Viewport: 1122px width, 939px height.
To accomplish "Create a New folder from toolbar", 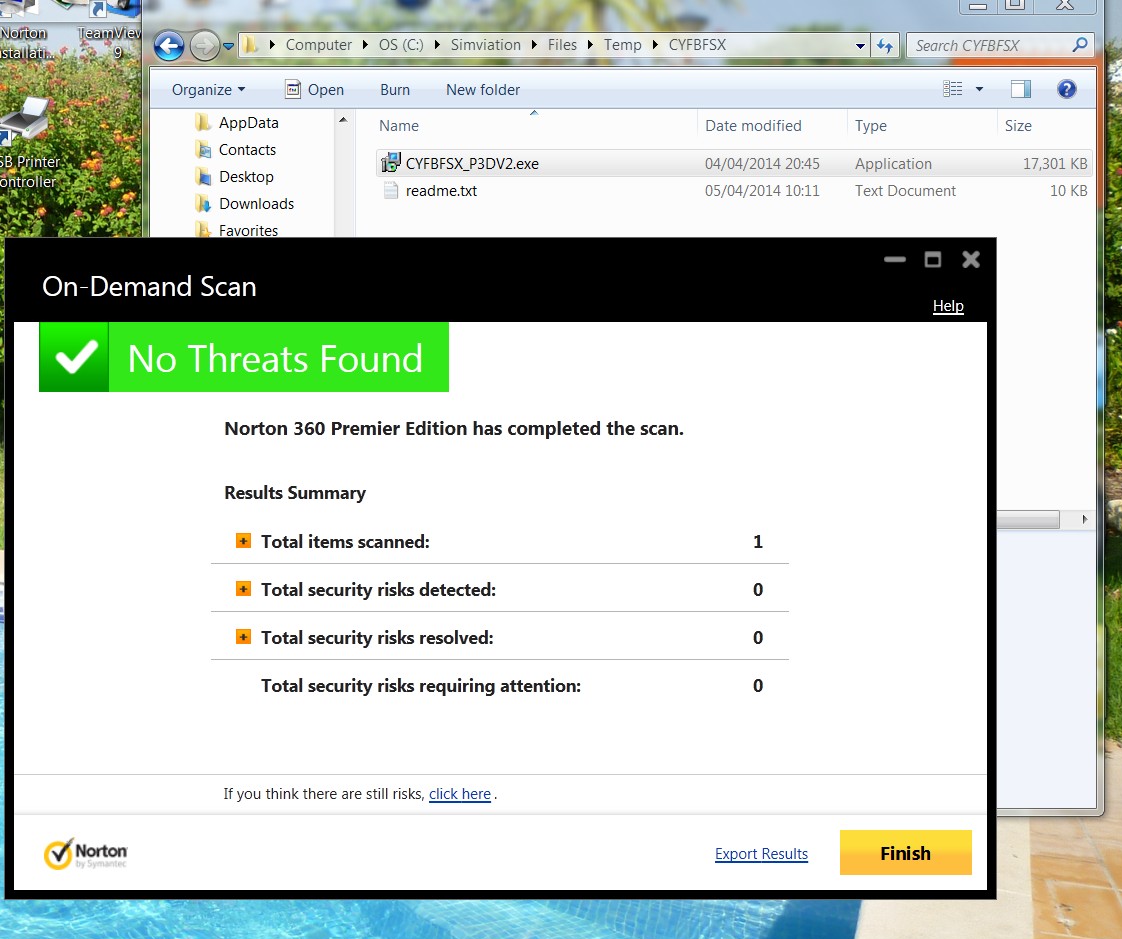I will click(483, 89).
